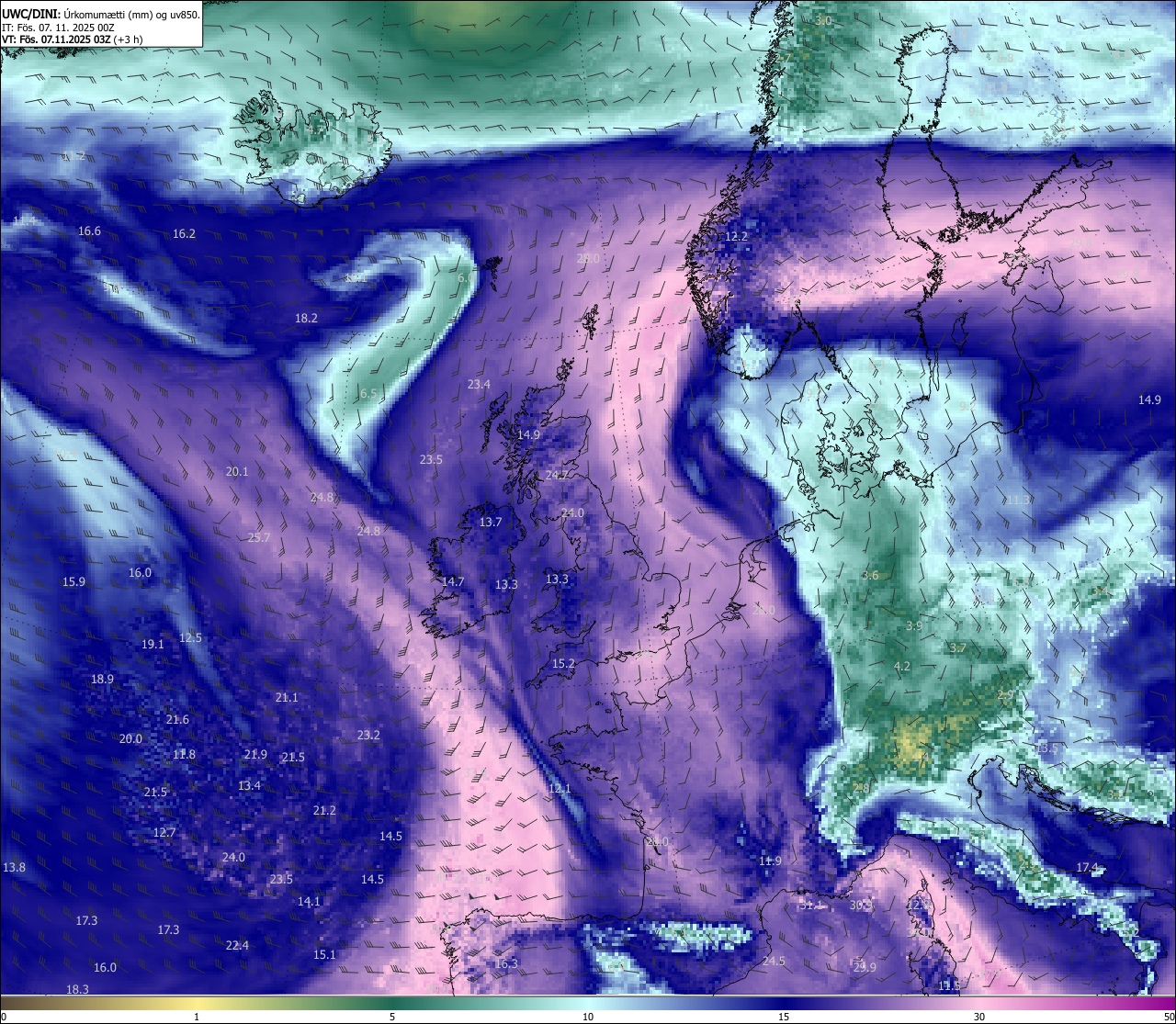1176x1024 pixels.
Task: Click the map value 11.5
Action: tap(949, 986)
